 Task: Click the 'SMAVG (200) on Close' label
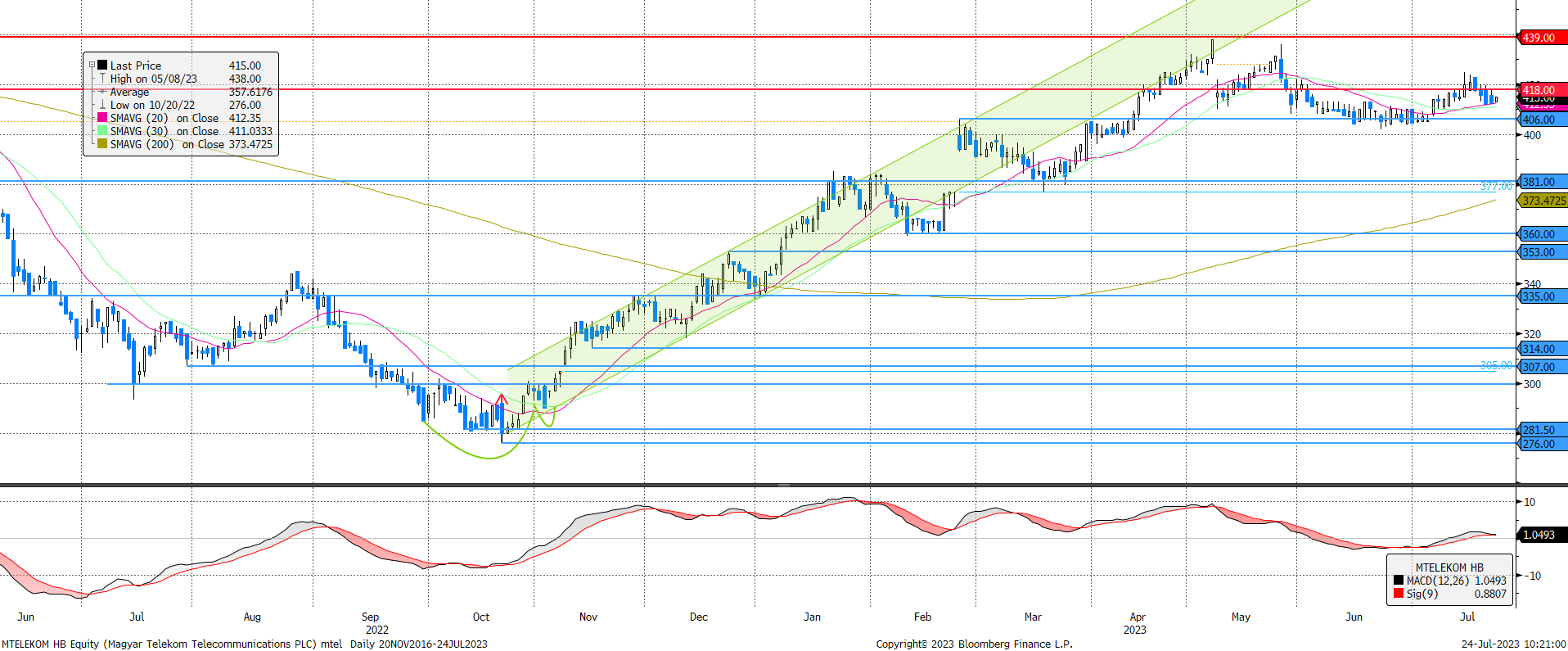[x=167, y=144]
